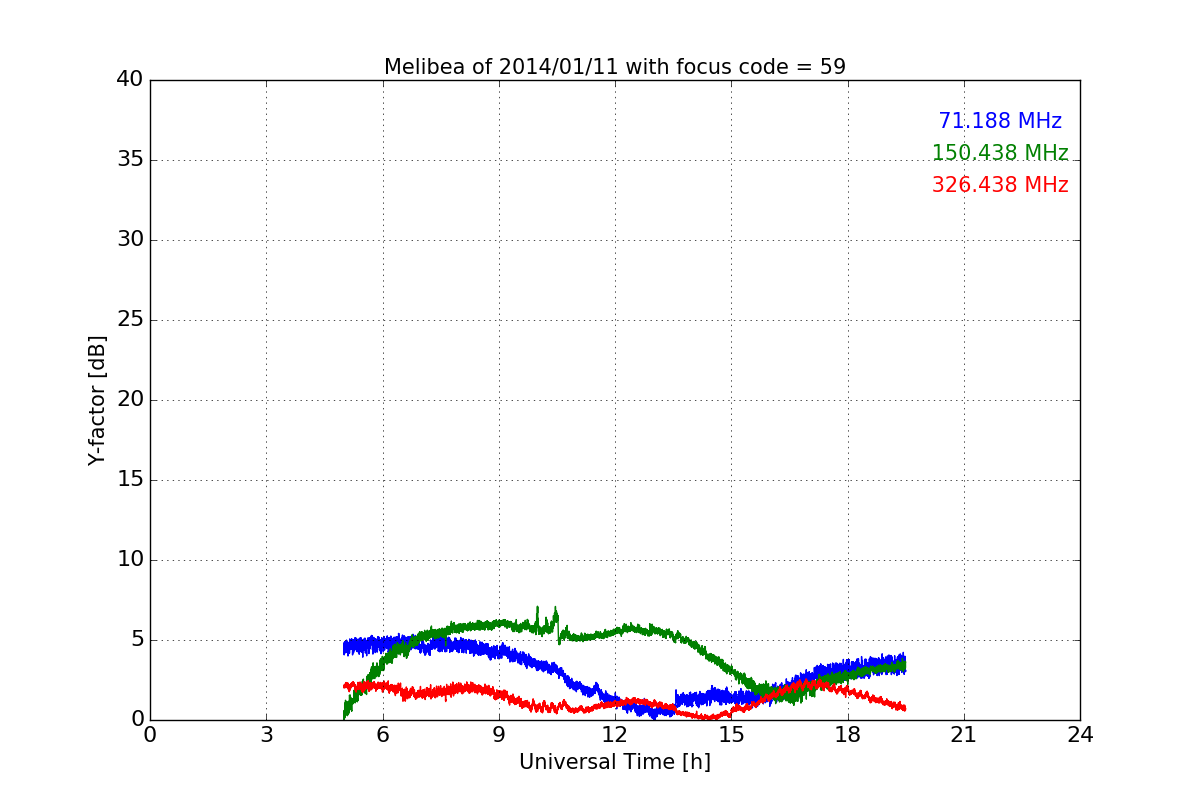Screen dimensions: 1200x800
Task: Click the y-axis tick label 40
Action: (130, 80)
